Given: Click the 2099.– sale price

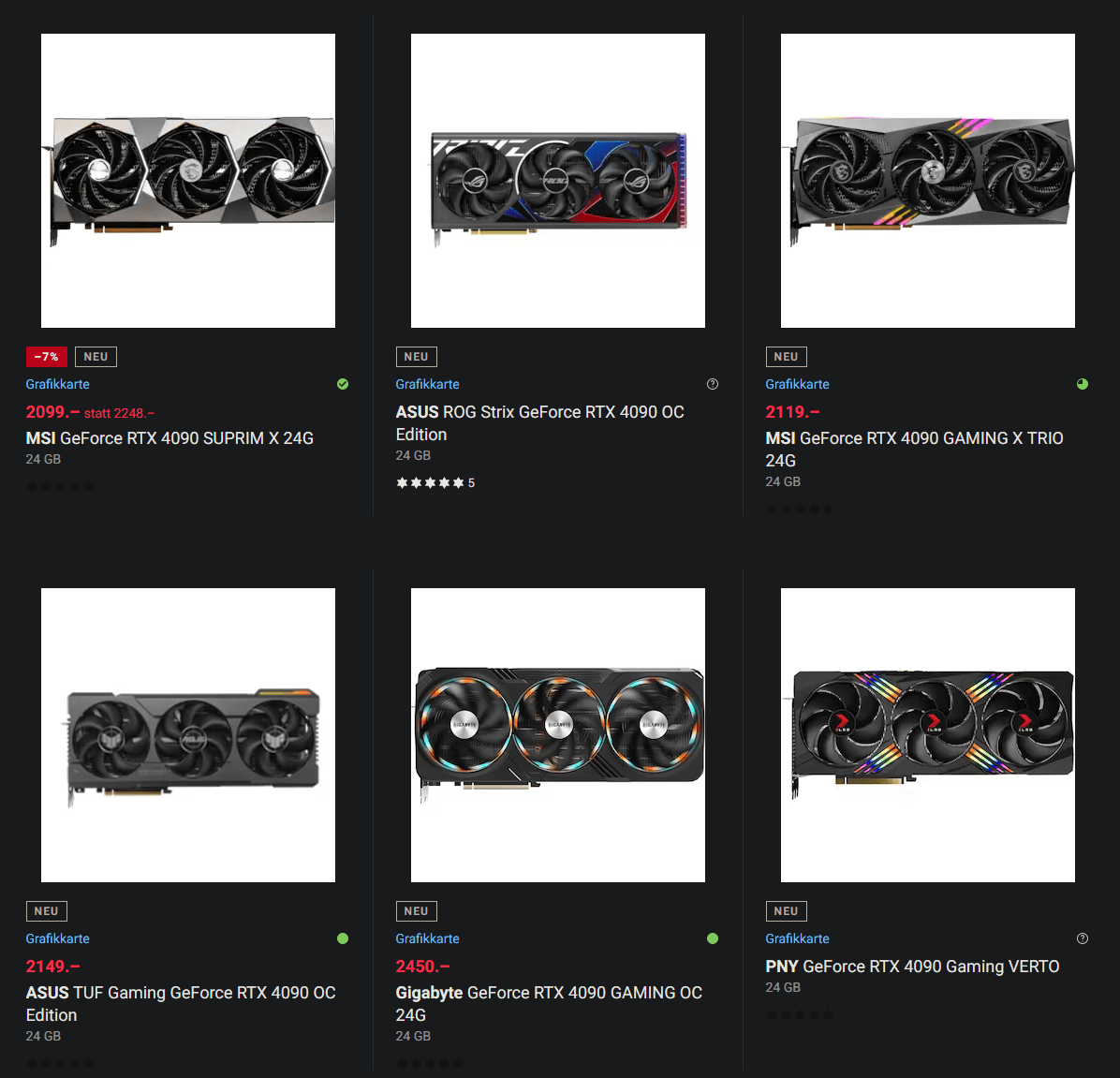Looking at the screenshot, I should pos(52,412).
